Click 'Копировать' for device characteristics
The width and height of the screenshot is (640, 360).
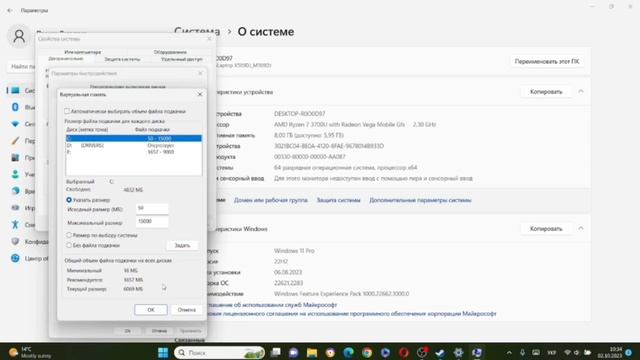coord(546,91)
